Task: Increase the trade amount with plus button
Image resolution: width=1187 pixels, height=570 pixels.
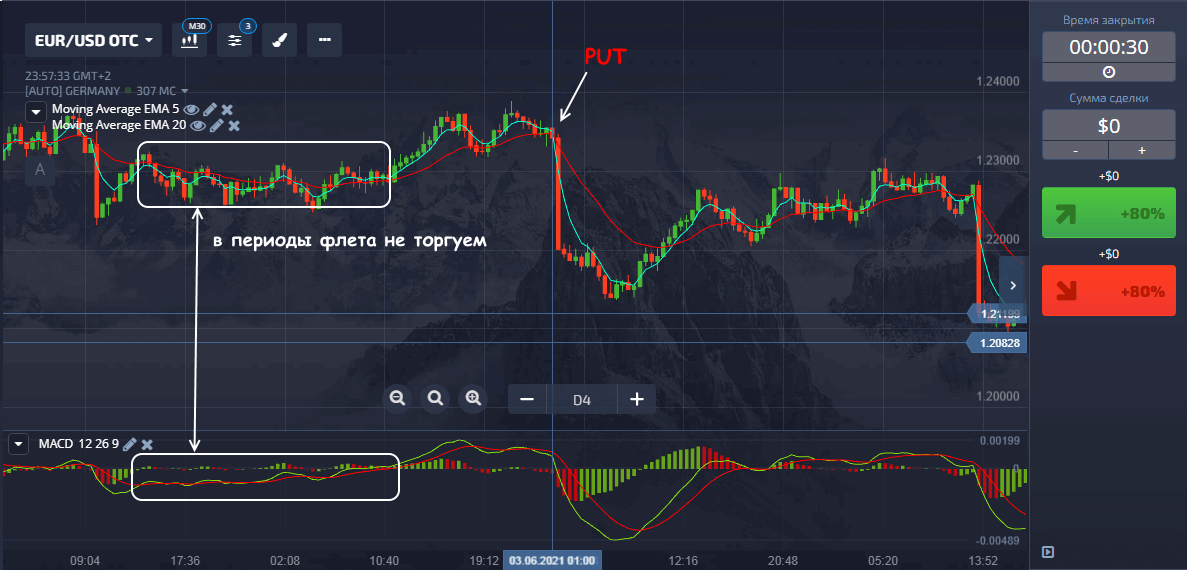Action: pyautogui.click(x=1141, y=150)
